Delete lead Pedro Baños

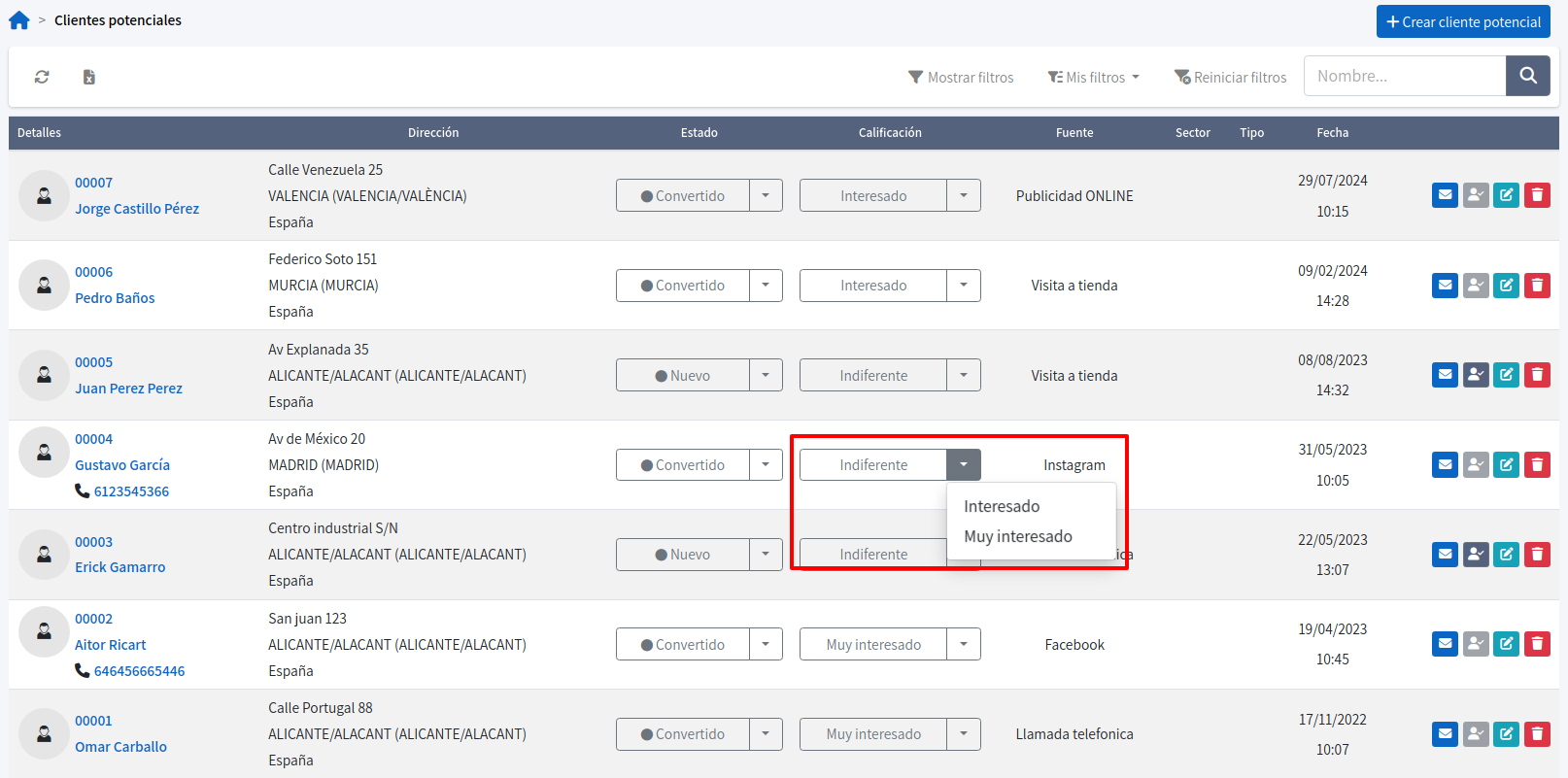point(1537,286)
